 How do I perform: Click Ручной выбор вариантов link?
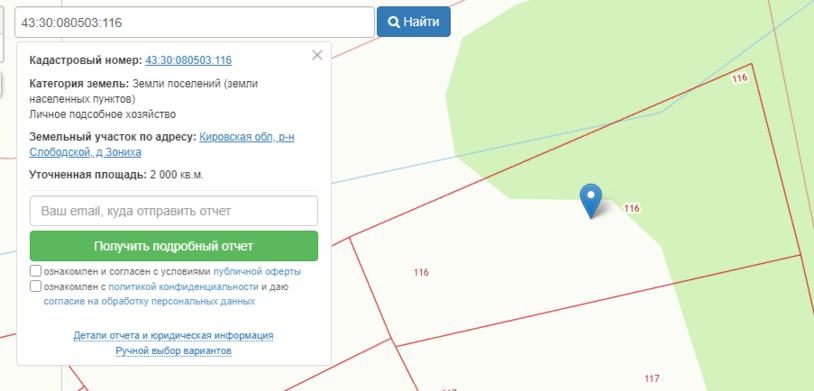click(173, 352)
